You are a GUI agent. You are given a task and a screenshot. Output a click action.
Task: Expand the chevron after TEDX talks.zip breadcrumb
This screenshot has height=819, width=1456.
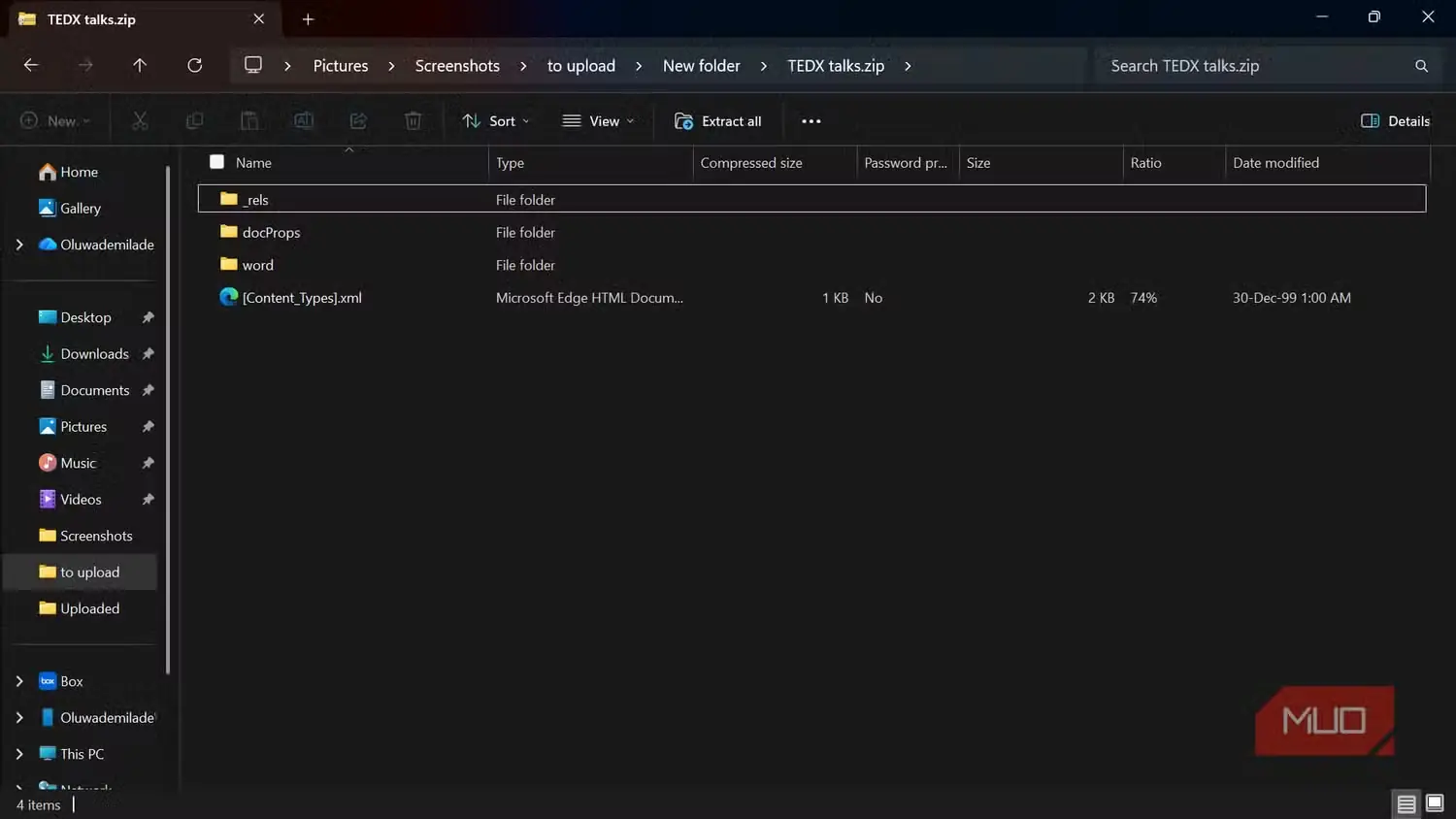(x=908, y=66)
